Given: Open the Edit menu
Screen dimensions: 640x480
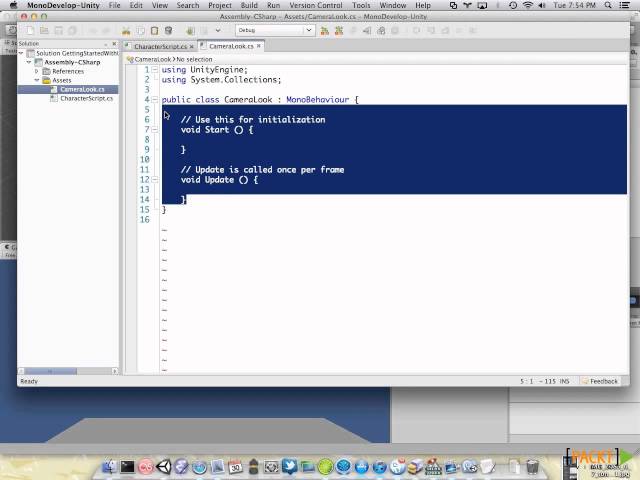Looking at the screenshot, I should click(136, 5).
